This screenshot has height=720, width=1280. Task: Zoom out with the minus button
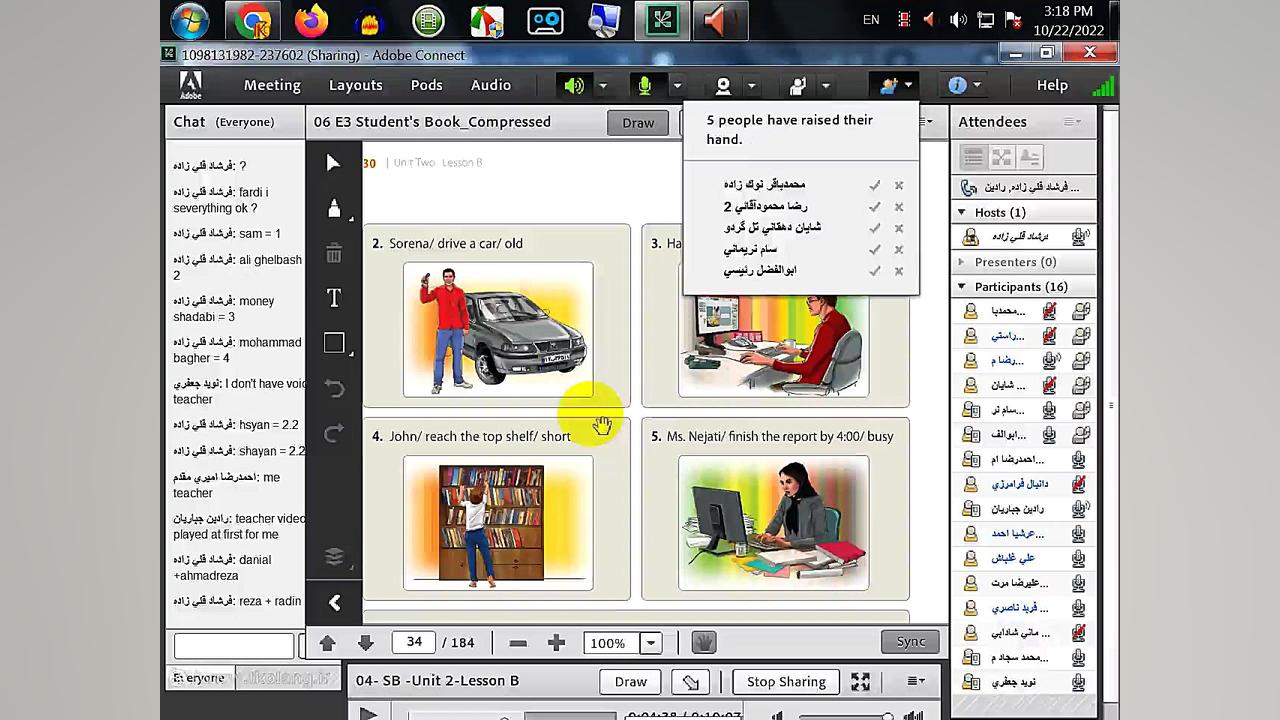tap(518, 643)
